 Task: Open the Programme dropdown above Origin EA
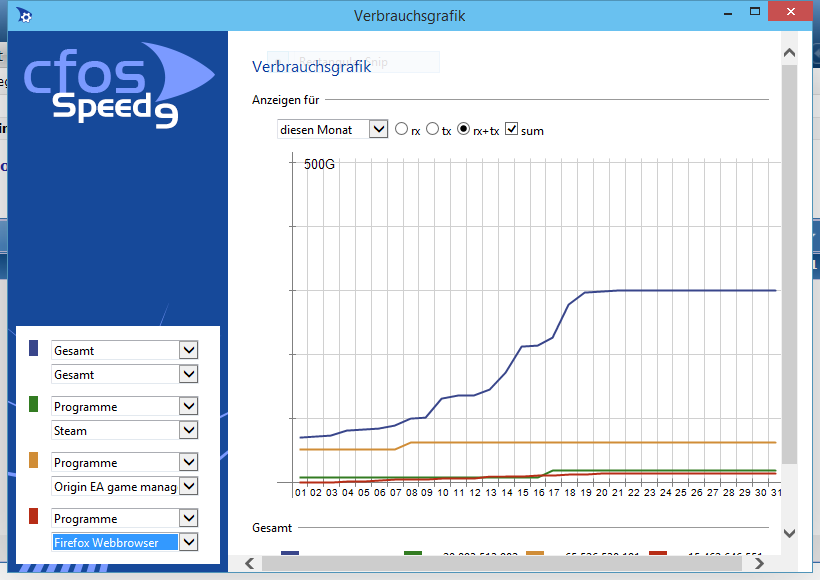pos(124,462)
